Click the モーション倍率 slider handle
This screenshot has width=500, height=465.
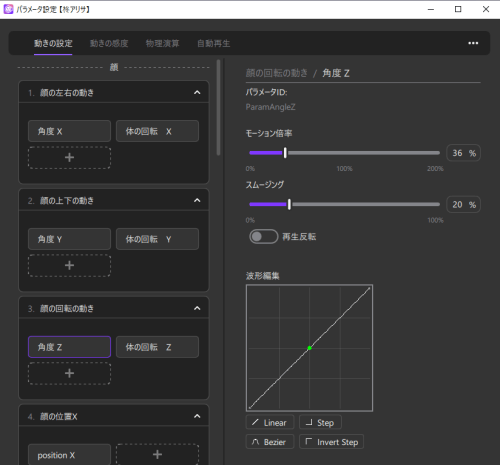click(285, 153)
